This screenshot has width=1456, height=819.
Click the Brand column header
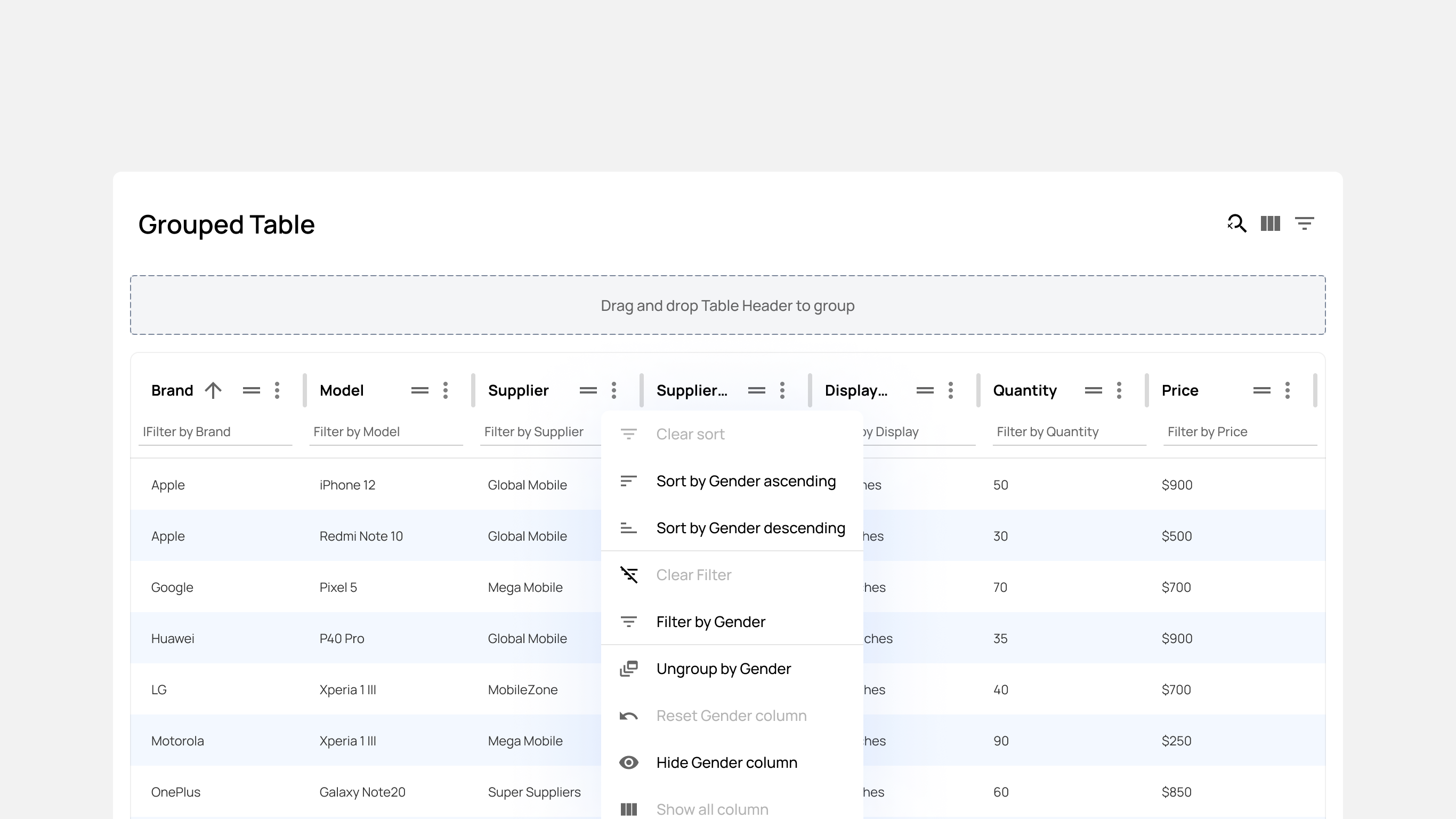172,390
